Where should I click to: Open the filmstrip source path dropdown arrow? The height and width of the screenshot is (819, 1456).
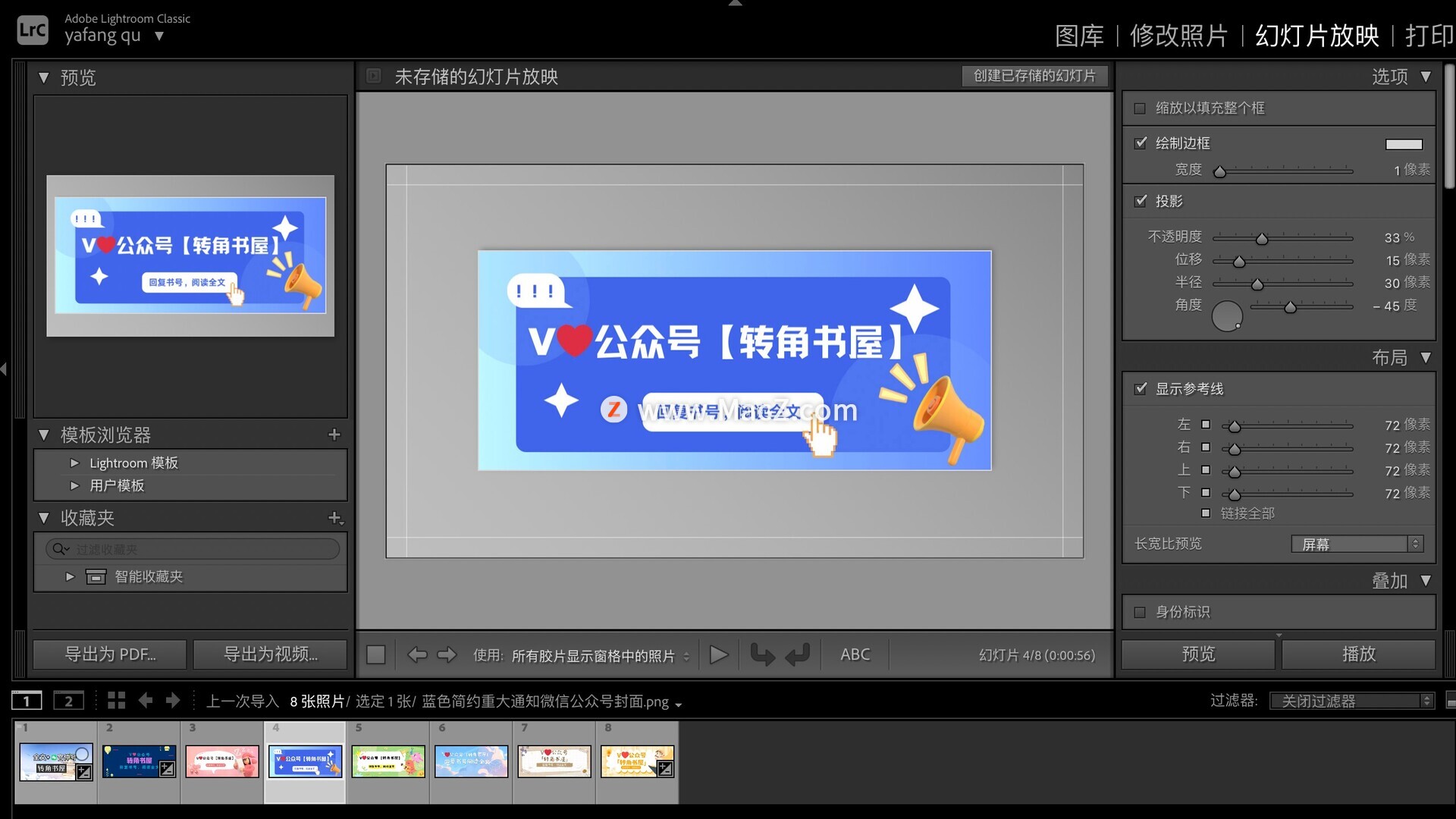click(678, 704)
